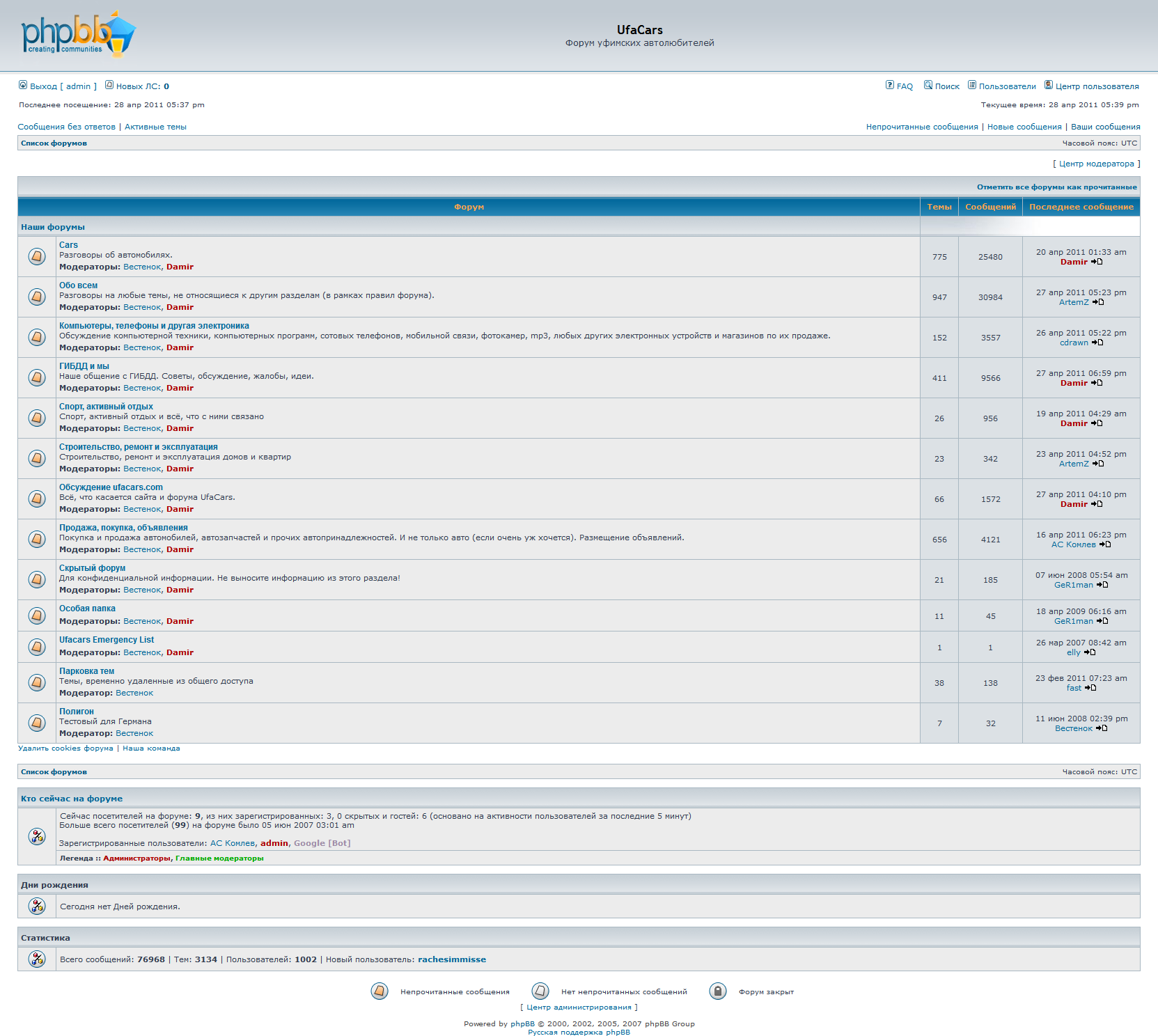1158x1036 pixels.
Task: Click the folder icon for Особая папка forum
Action: click(x=37, y=615)
